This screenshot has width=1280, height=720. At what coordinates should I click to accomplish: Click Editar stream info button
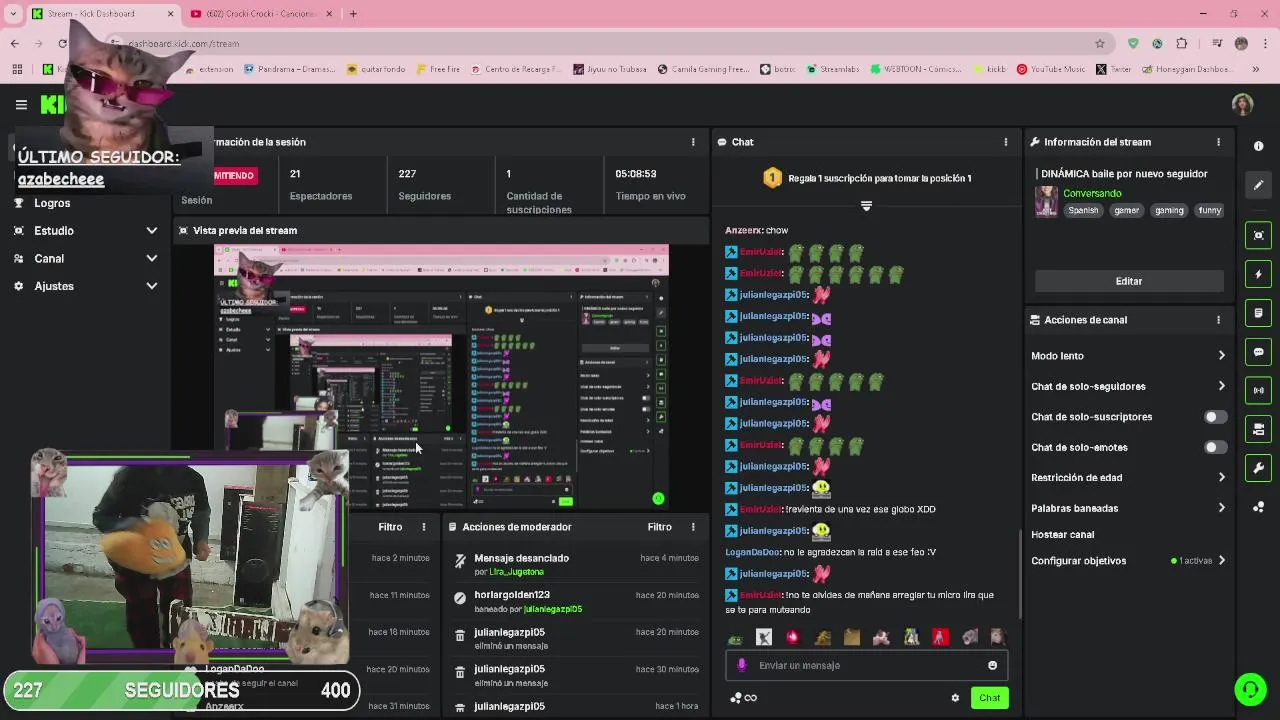pyautogui.click(x=1129, y=281)
